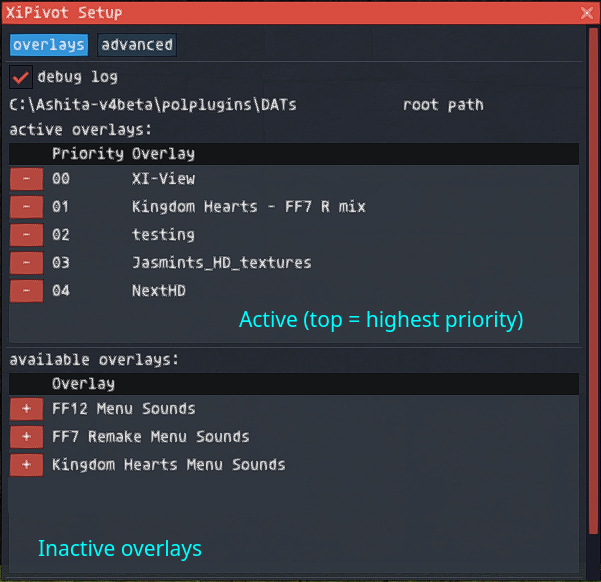Screen dimensions: 601x582
Task: Click the vertical scrollbar on the right
Action: (x=593, y=281)
